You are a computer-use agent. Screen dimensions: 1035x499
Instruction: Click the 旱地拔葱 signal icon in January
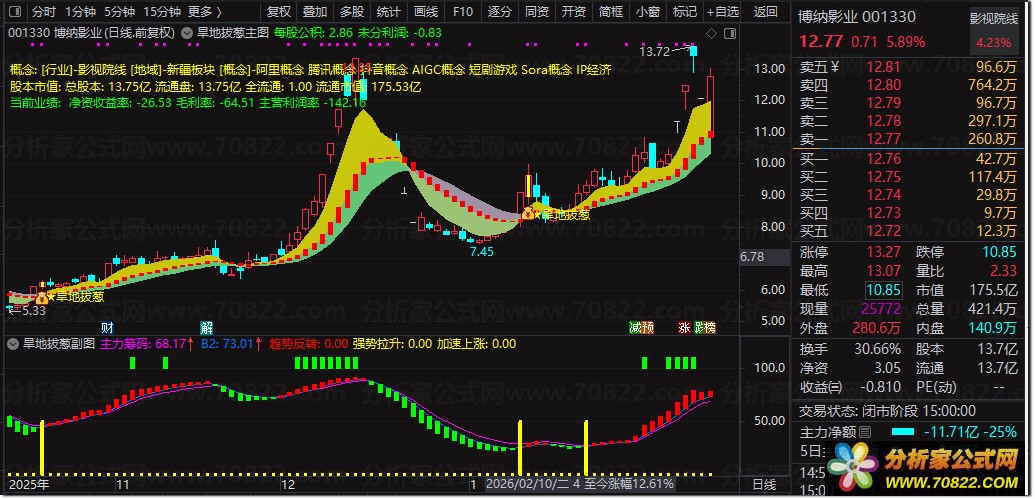click(529, 213)
